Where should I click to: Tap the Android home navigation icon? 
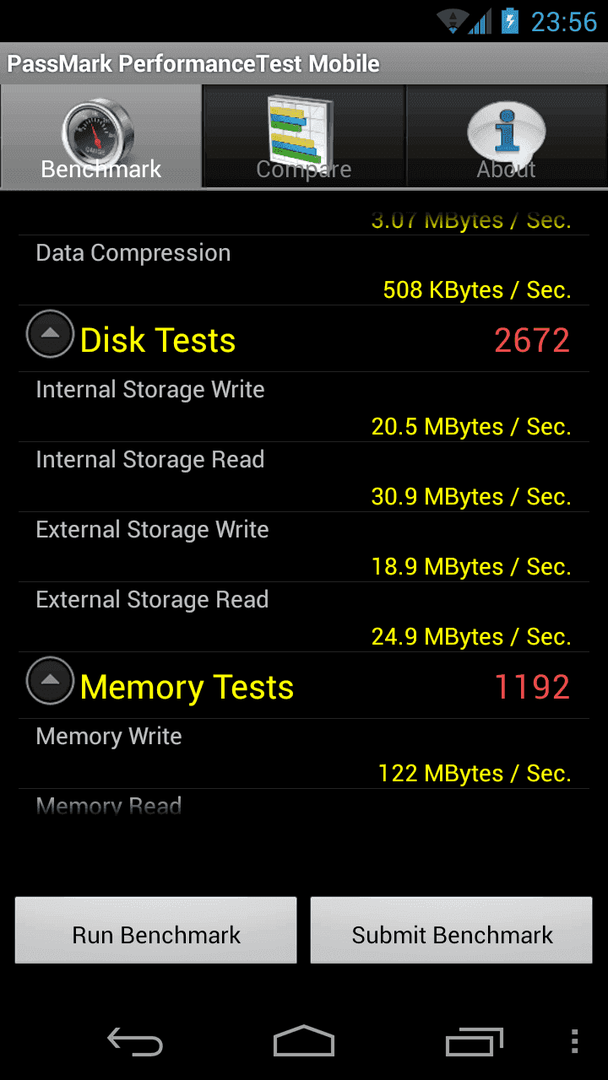304,1040
